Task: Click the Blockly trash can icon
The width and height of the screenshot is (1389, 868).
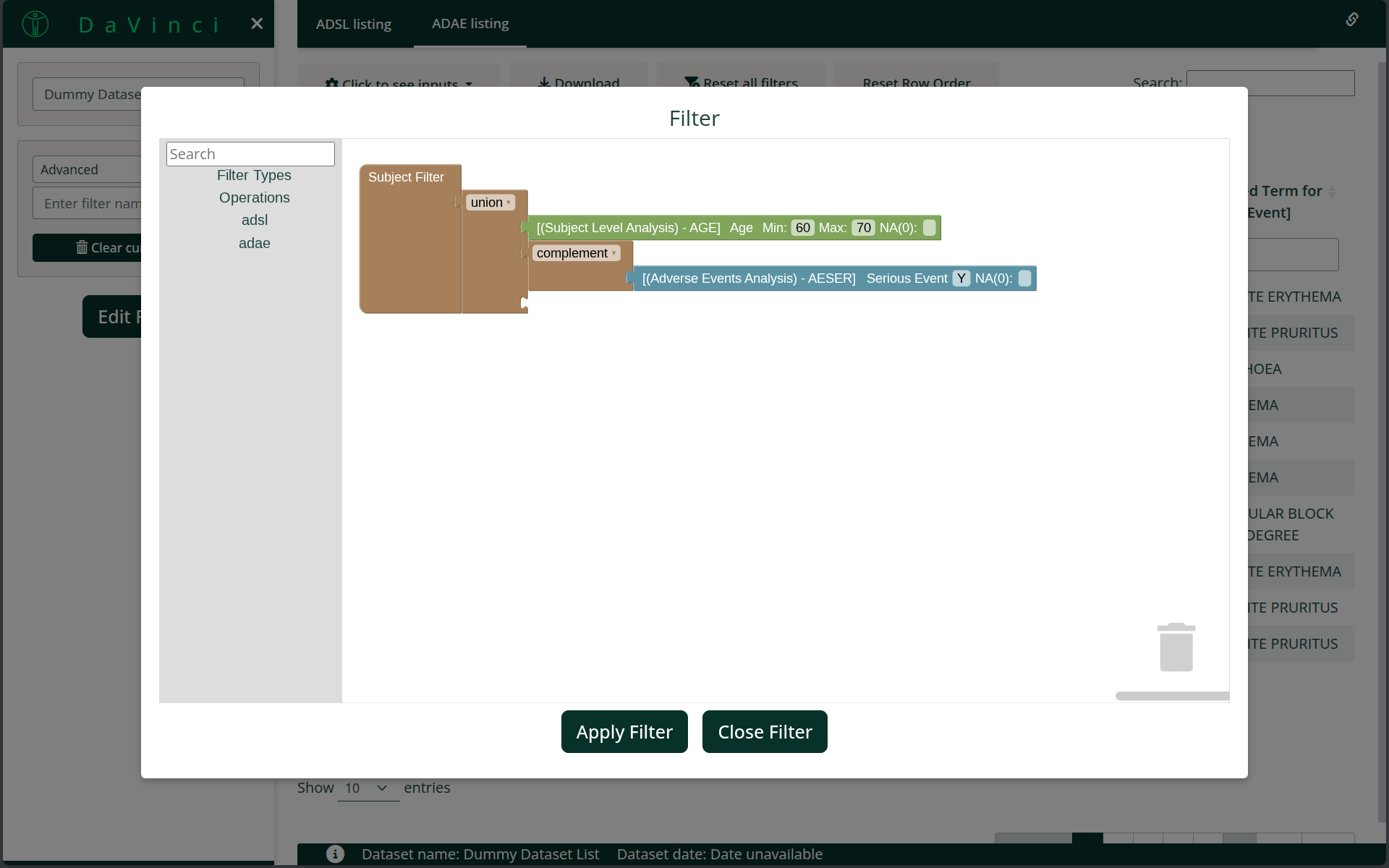Action: 1176,647
